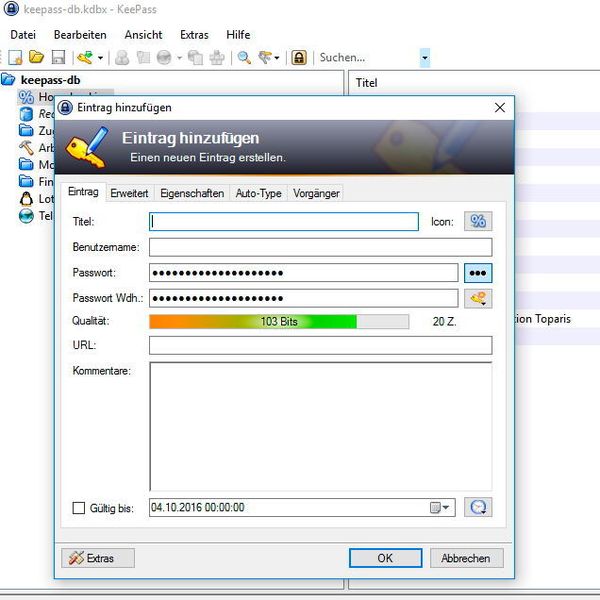Click the Abbrechen button
Image resolution: width=600 pixels, height=600 pixels.
466,558
